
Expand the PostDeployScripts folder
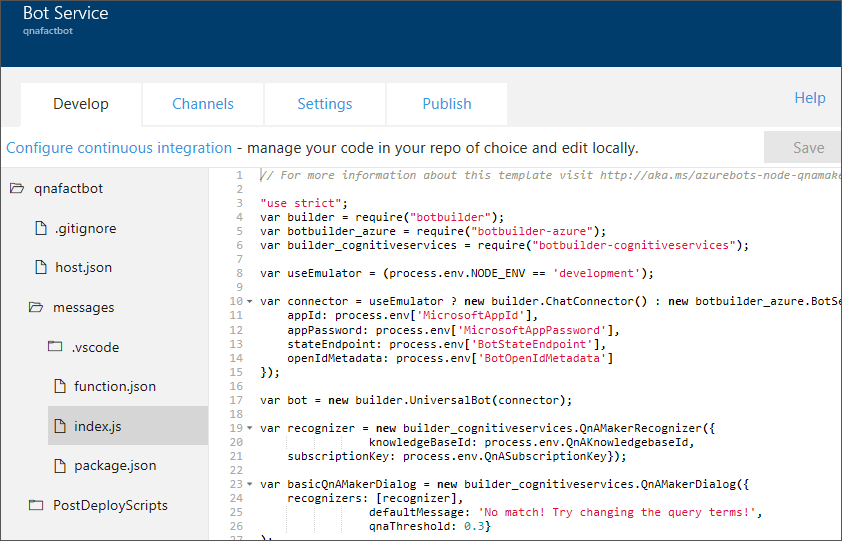(110, 506)
